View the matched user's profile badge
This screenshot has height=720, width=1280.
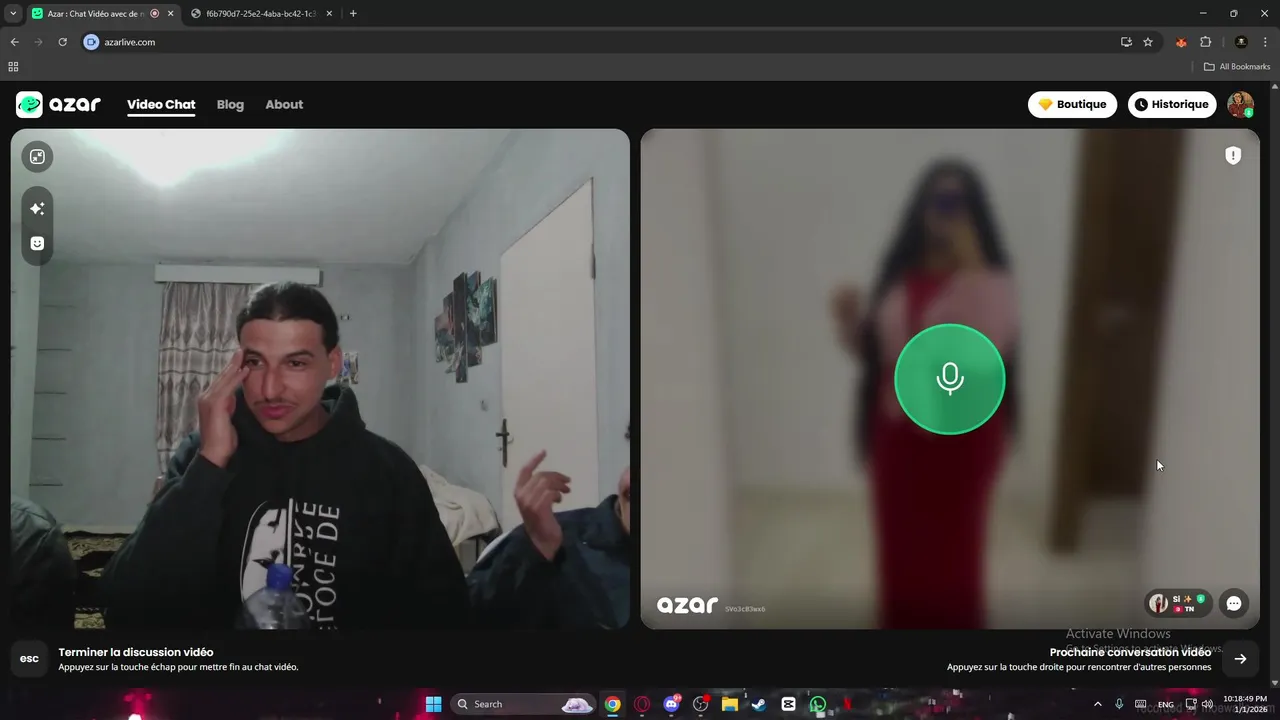[1178, 603]
